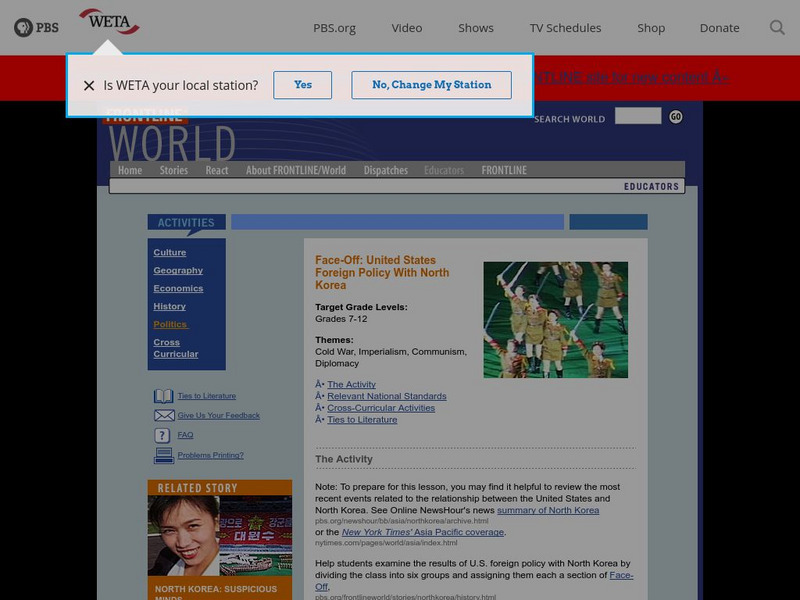Open the Shows menu item
This screenshot has width=800, height=600.
476,28
